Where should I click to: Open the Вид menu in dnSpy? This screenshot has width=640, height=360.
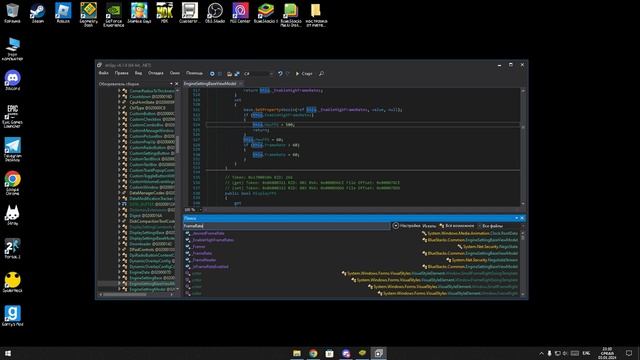(138, 73)
